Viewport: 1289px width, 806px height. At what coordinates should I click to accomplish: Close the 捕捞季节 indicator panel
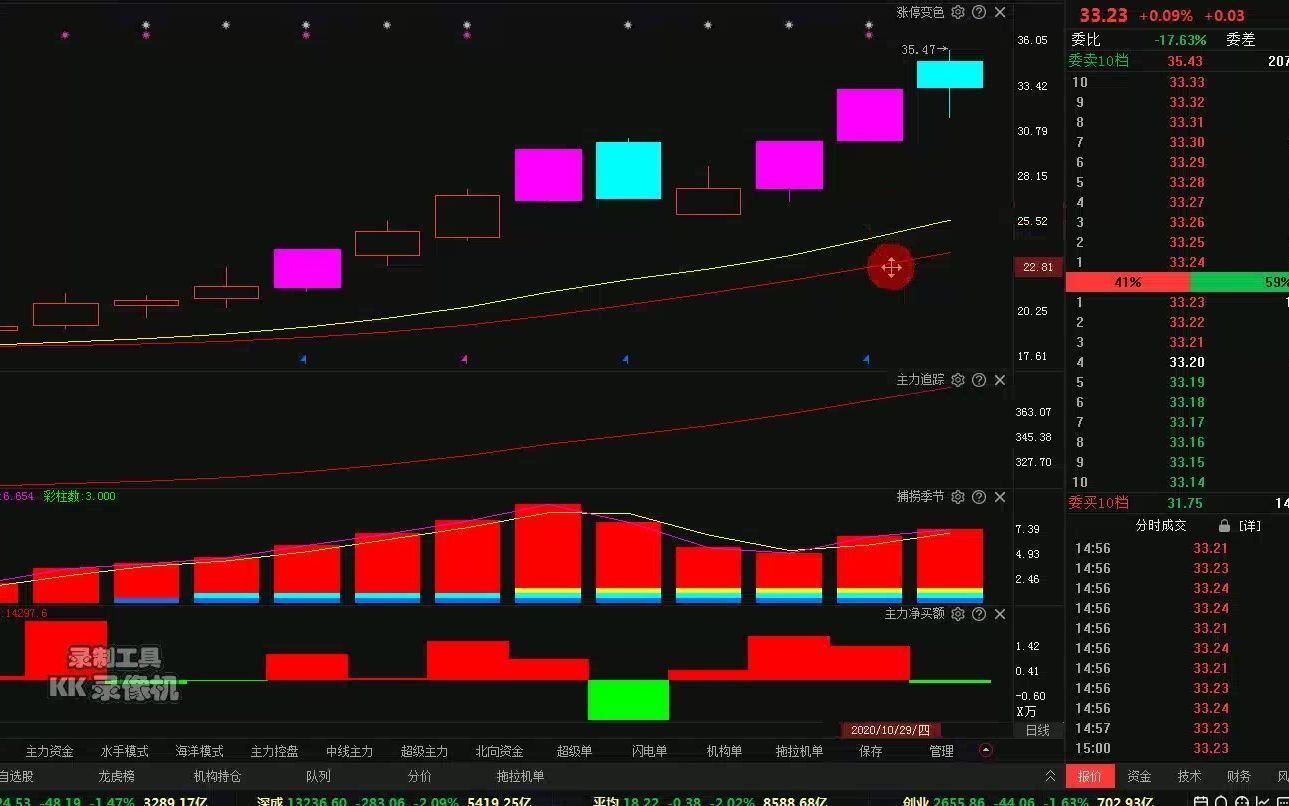pyautogui.click(x=1000, y=497)
